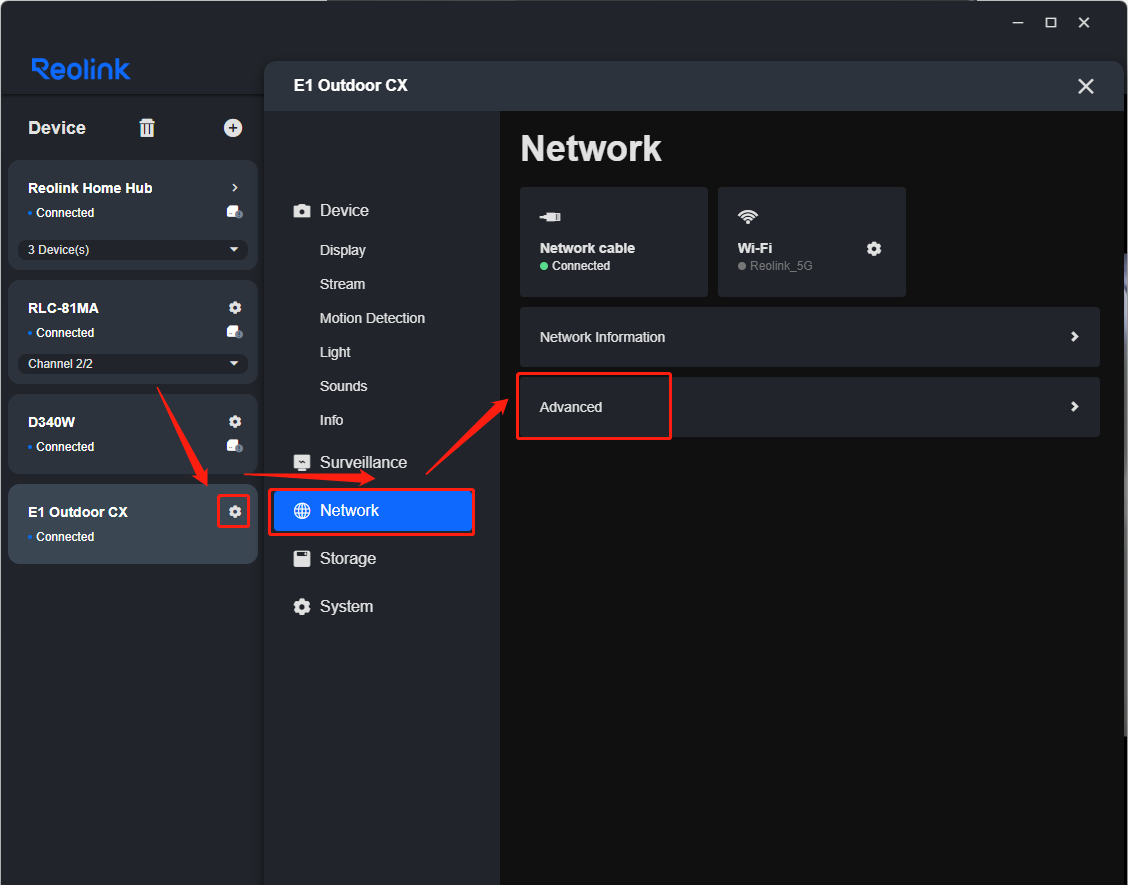Click the Network cable card
Screen dimensions: 1128x885
[614, 242]
